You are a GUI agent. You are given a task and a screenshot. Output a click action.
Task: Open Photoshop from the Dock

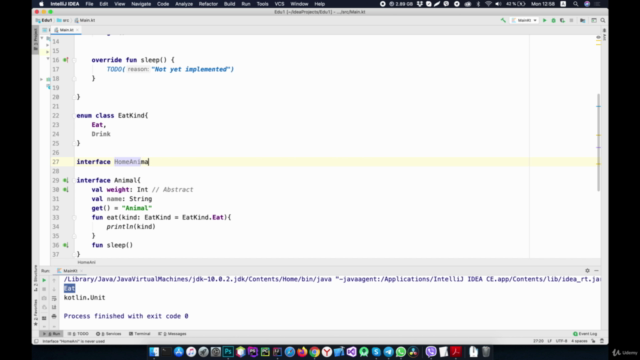[x=228, y=352]
